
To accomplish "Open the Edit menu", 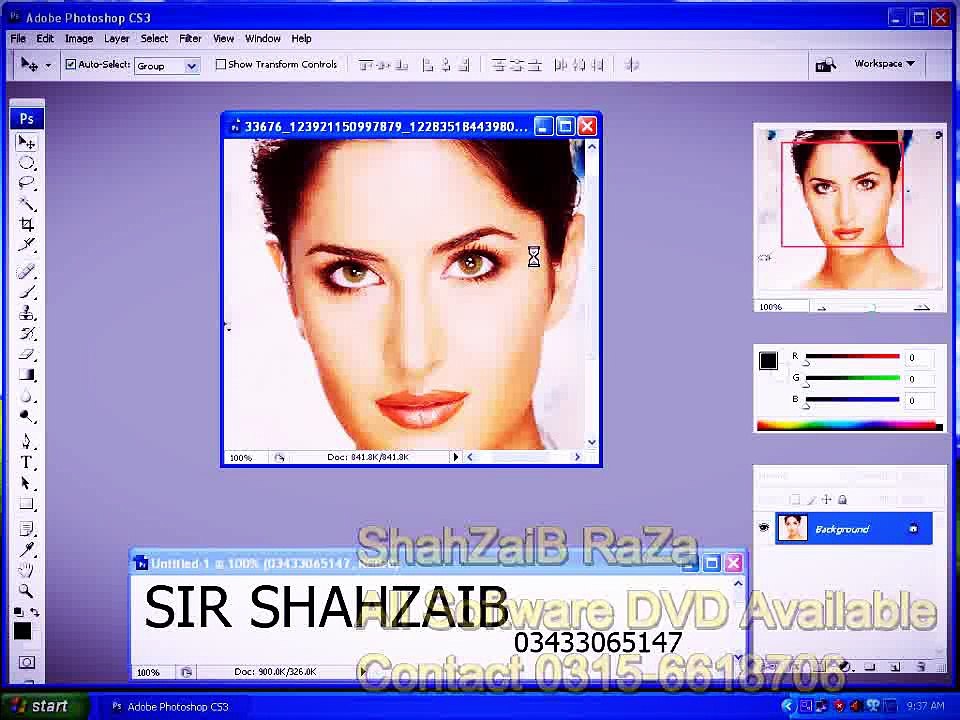I will (x=45, y=39).
